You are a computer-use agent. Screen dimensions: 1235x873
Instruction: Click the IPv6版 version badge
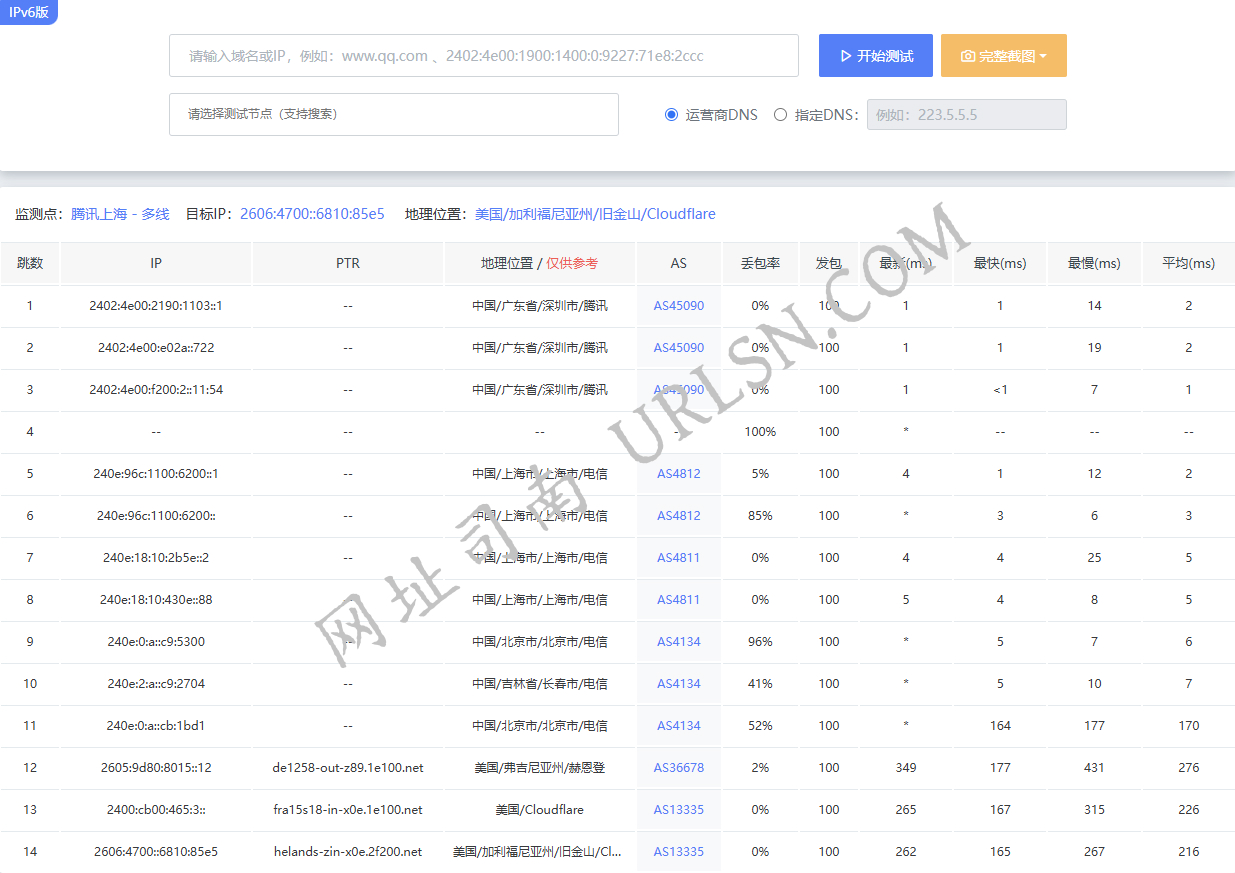(x=28, y=12)
